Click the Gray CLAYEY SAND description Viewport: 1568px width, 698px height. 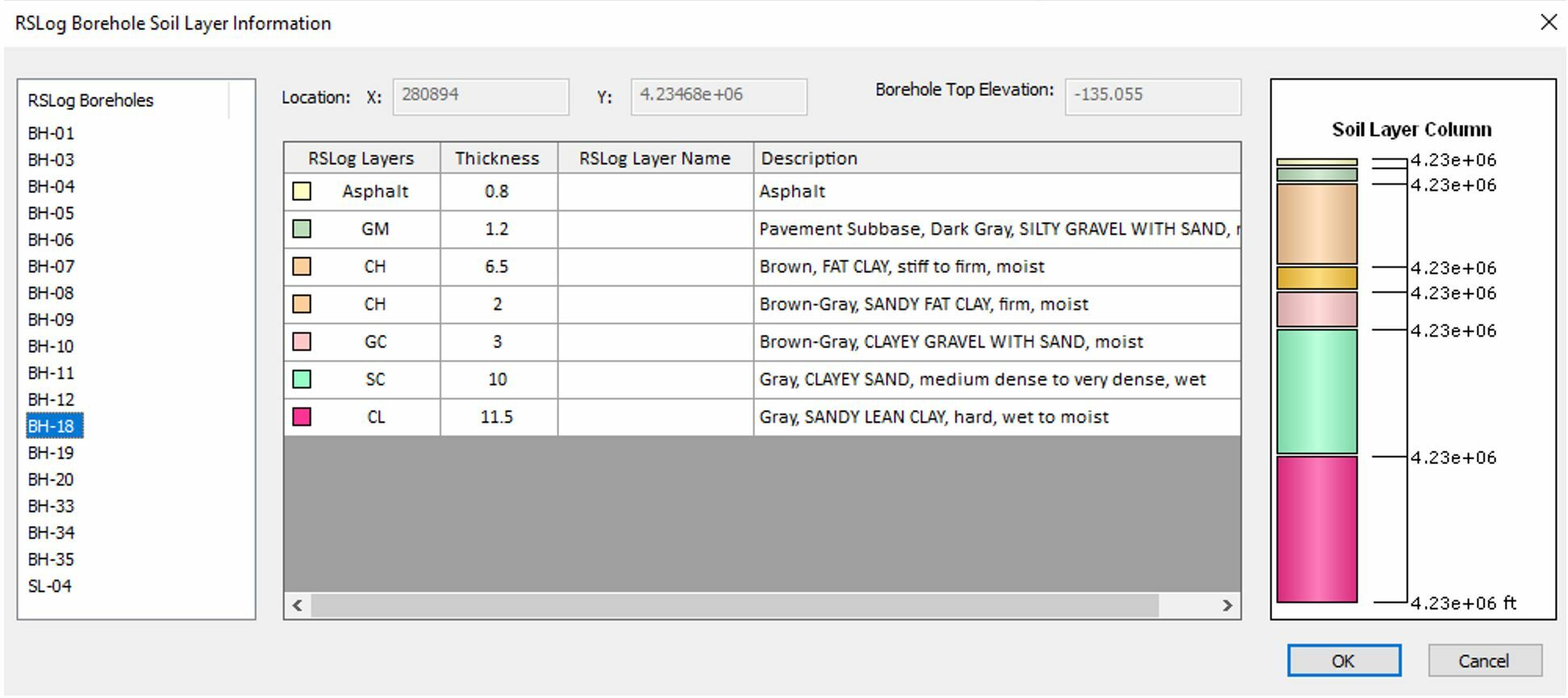997,379
